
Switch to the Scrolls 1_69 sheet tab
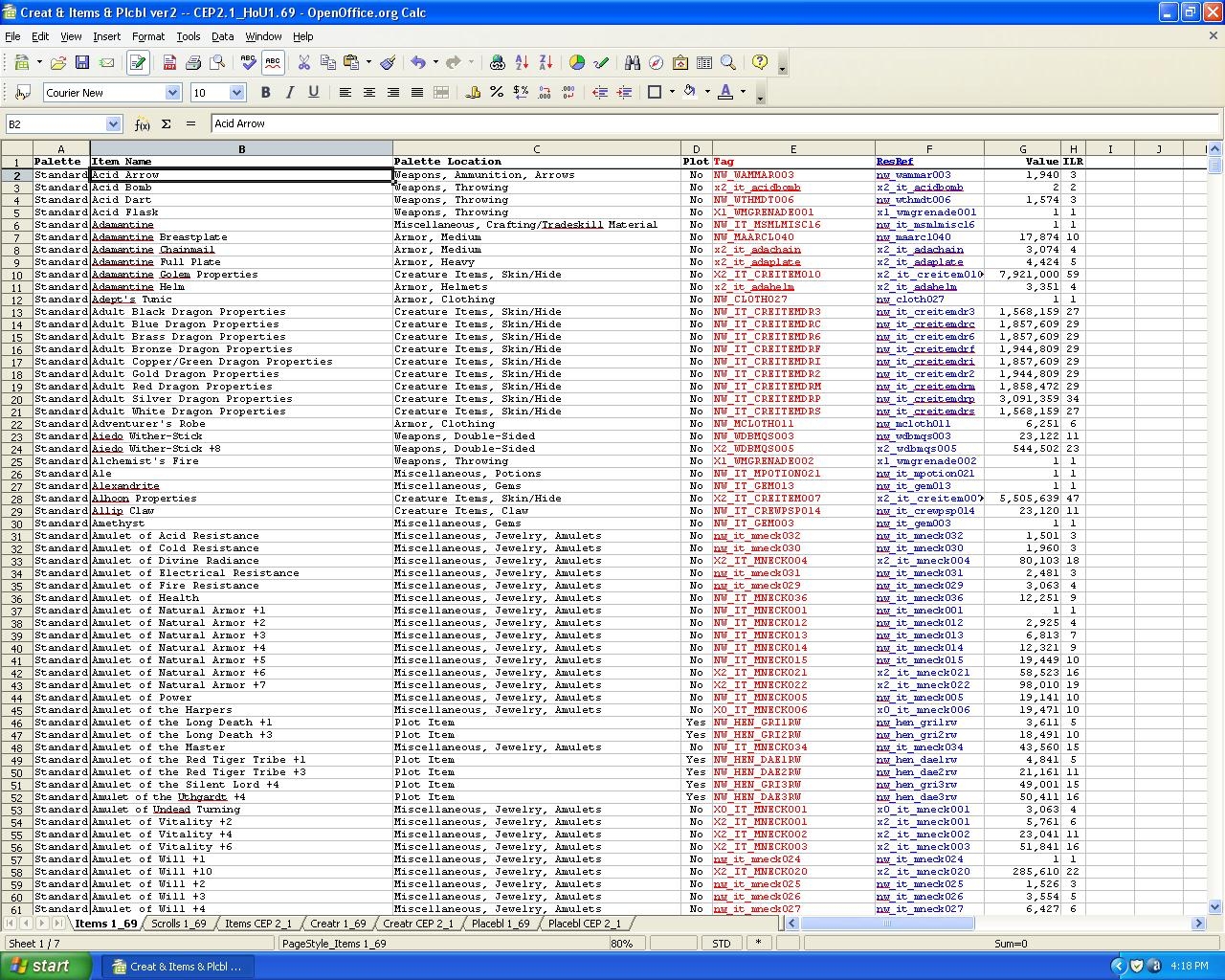(179, 924)
